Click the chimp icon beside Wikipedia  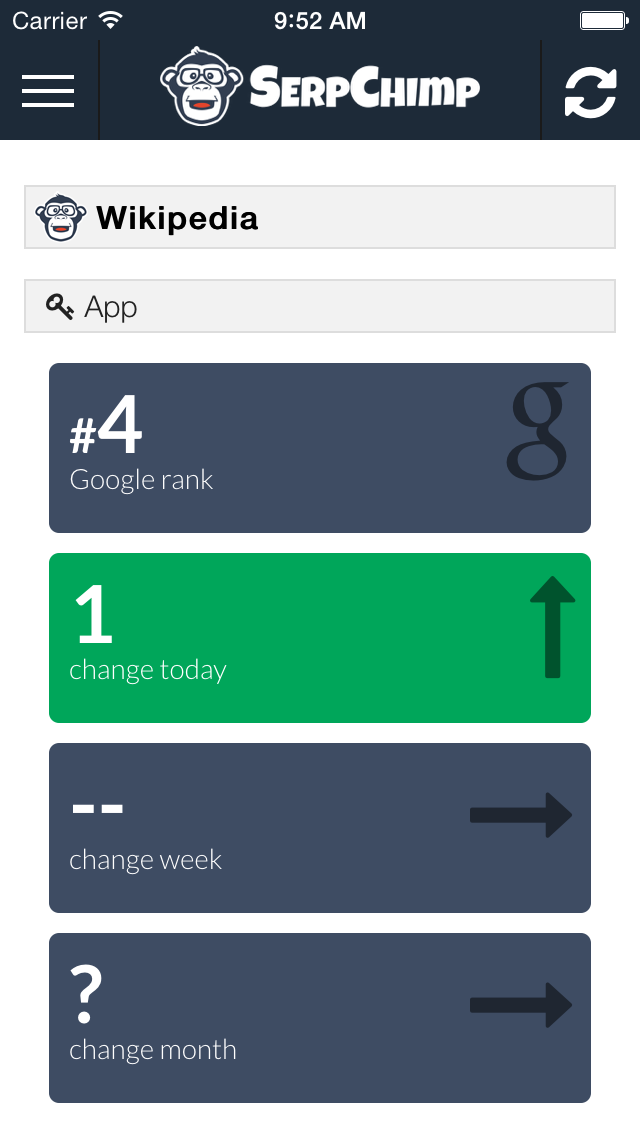pos(60,217)
